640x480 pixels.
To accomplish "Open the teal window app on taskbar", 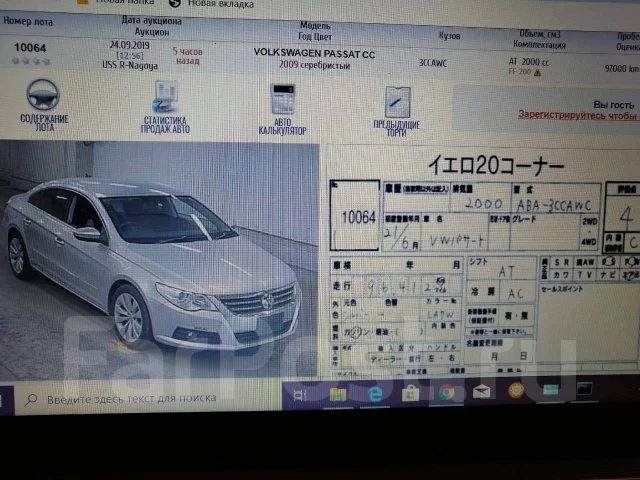I will click(551, 389).
